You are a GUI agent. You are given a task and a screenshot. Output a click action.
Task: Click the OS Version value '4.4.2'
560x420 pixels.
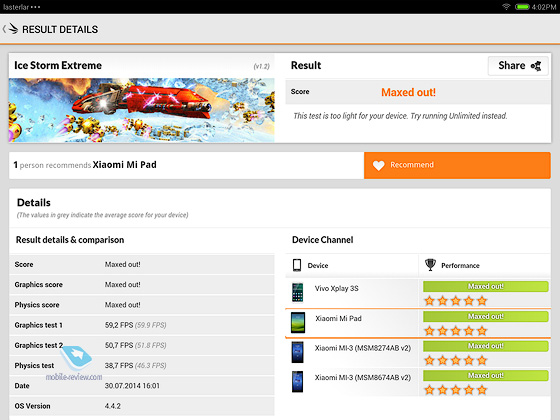112,406
